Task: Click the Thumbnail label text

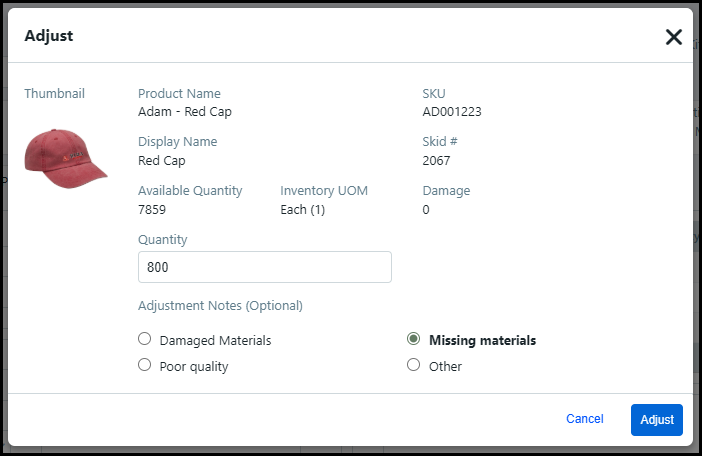Action: click(x=54, y=94)
